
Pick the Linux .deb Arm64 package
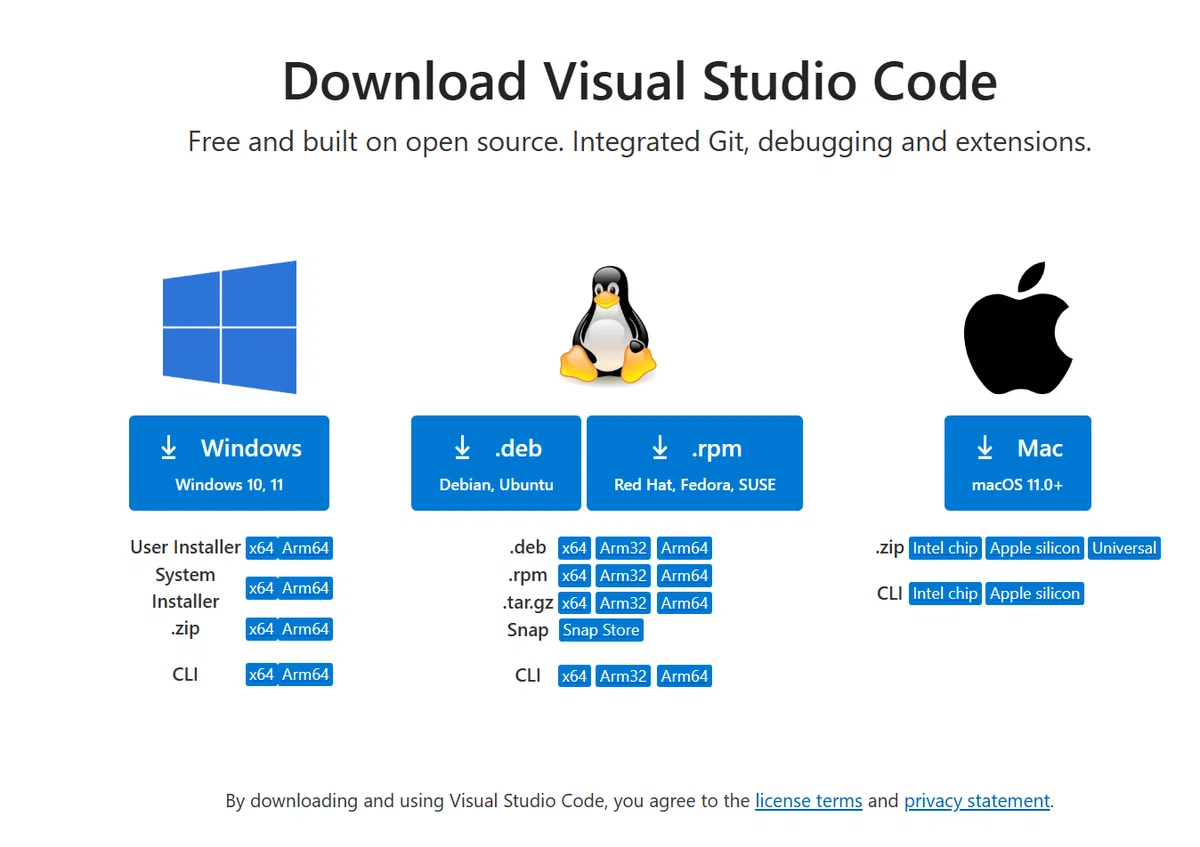[685, 548]
